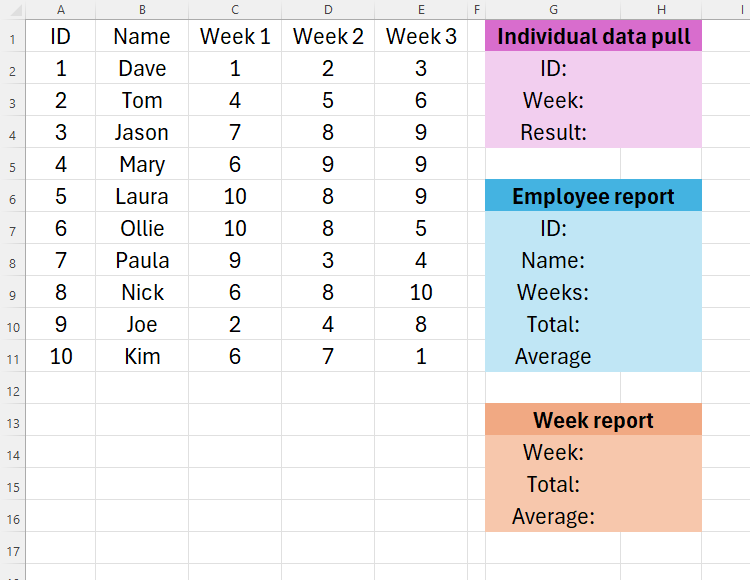Select the column H header

tap(660, 9)
